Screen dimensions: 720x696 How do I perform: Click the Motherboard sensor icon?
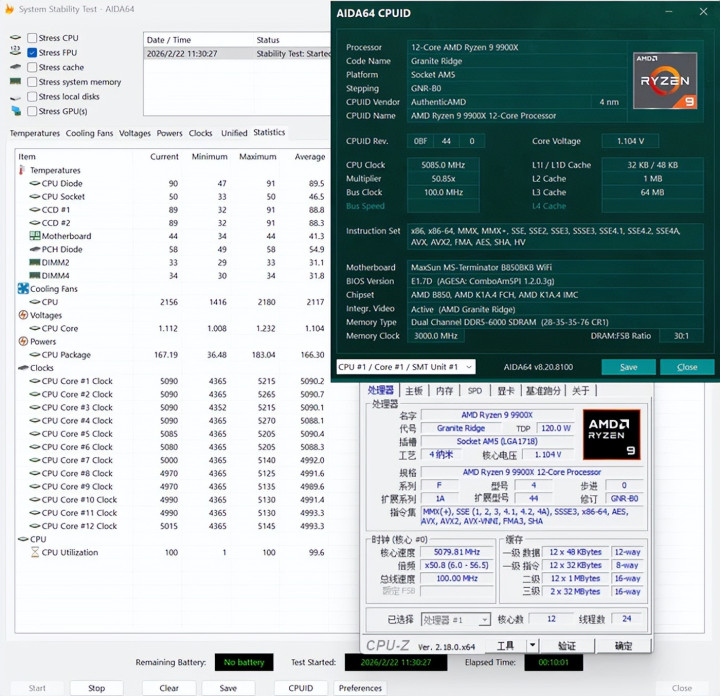[35, 236]
